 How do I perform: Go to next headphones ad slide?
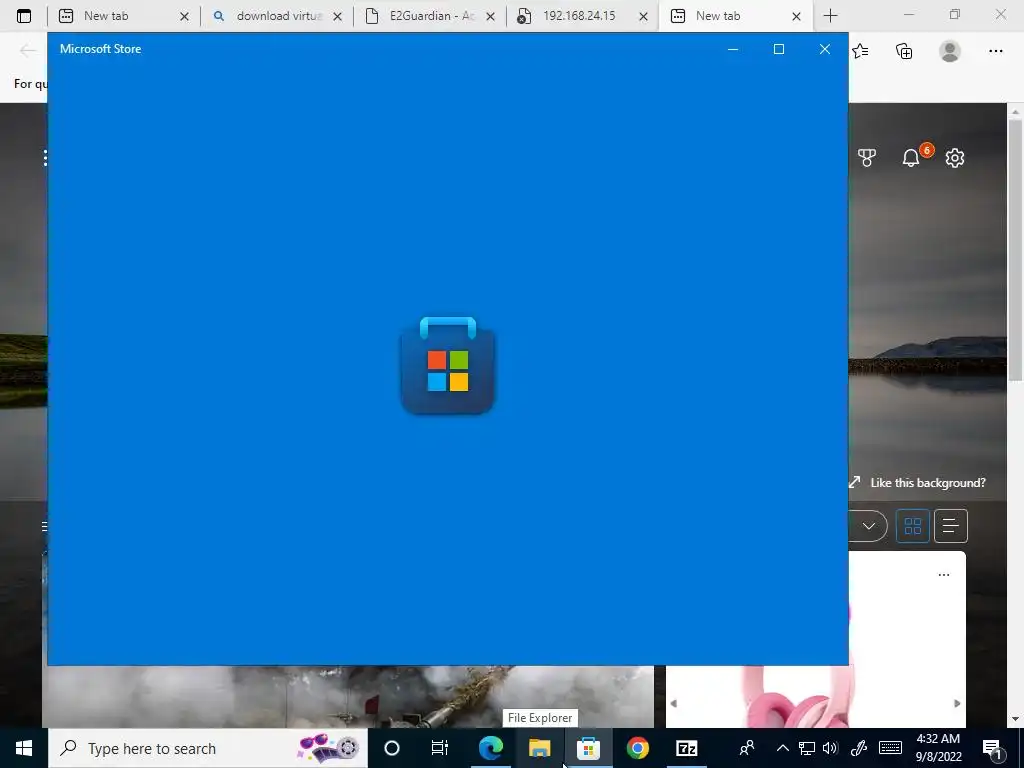coord(957,703)
